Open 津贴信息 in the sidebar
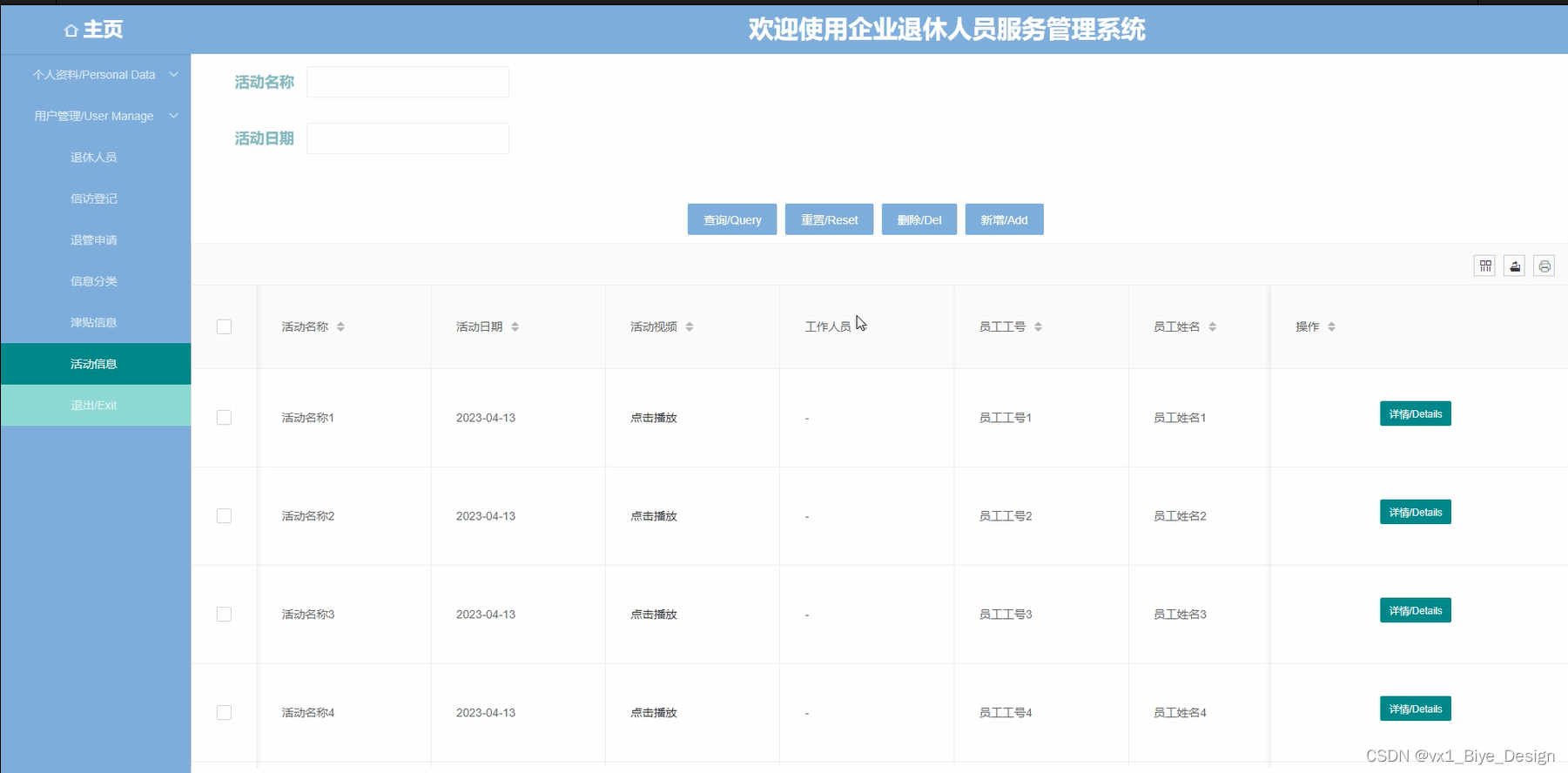This screenshot has height=773, width=1568. (94, 323)
